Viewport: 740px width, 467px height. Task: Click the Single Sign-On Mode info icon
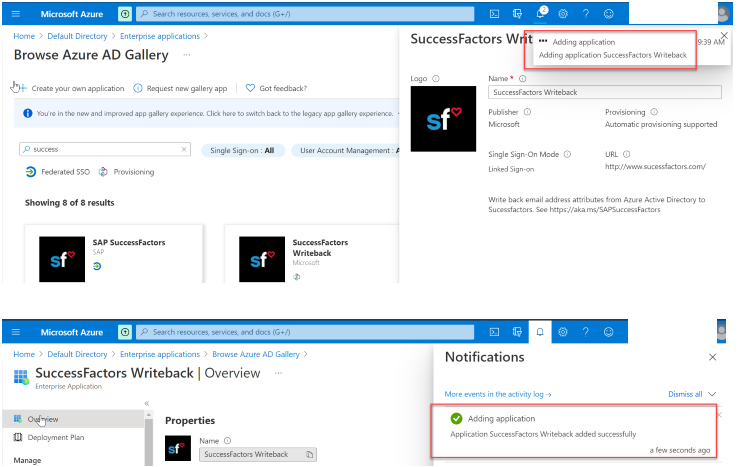(x=568, y=154)
